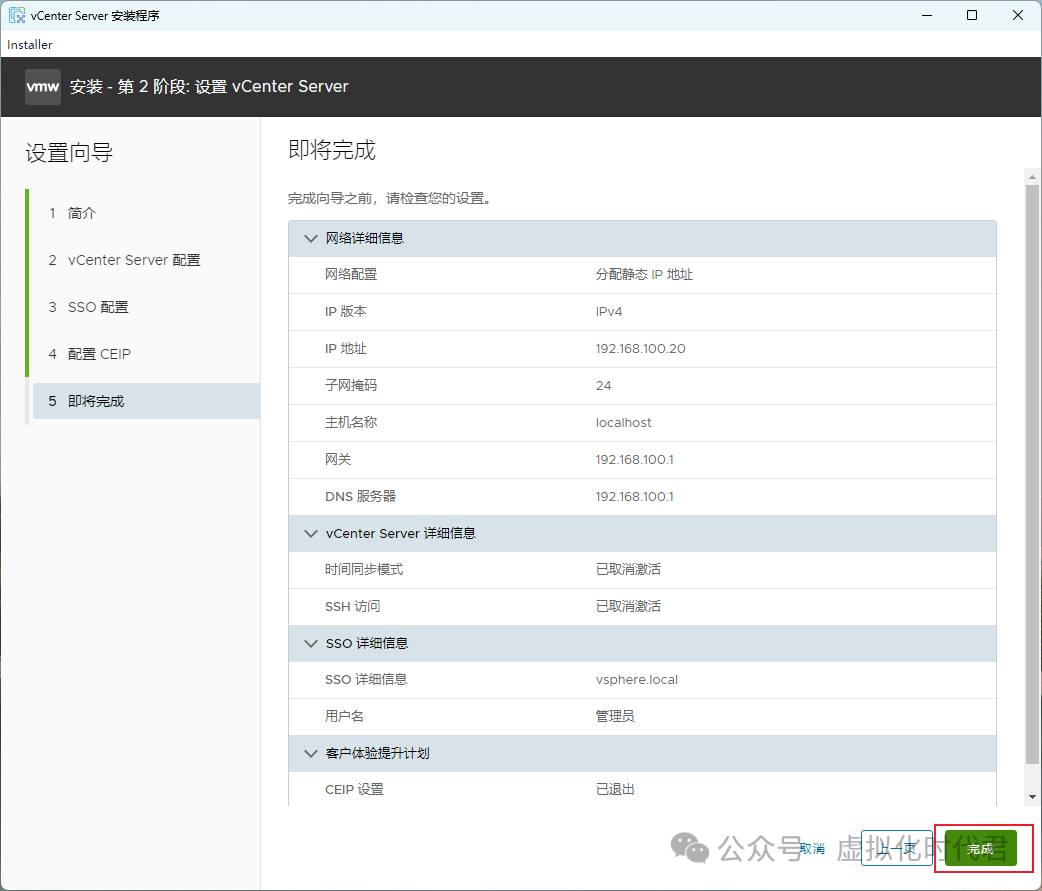
Task: Click the 即将完成 page heading
Action: coord(332,150)
